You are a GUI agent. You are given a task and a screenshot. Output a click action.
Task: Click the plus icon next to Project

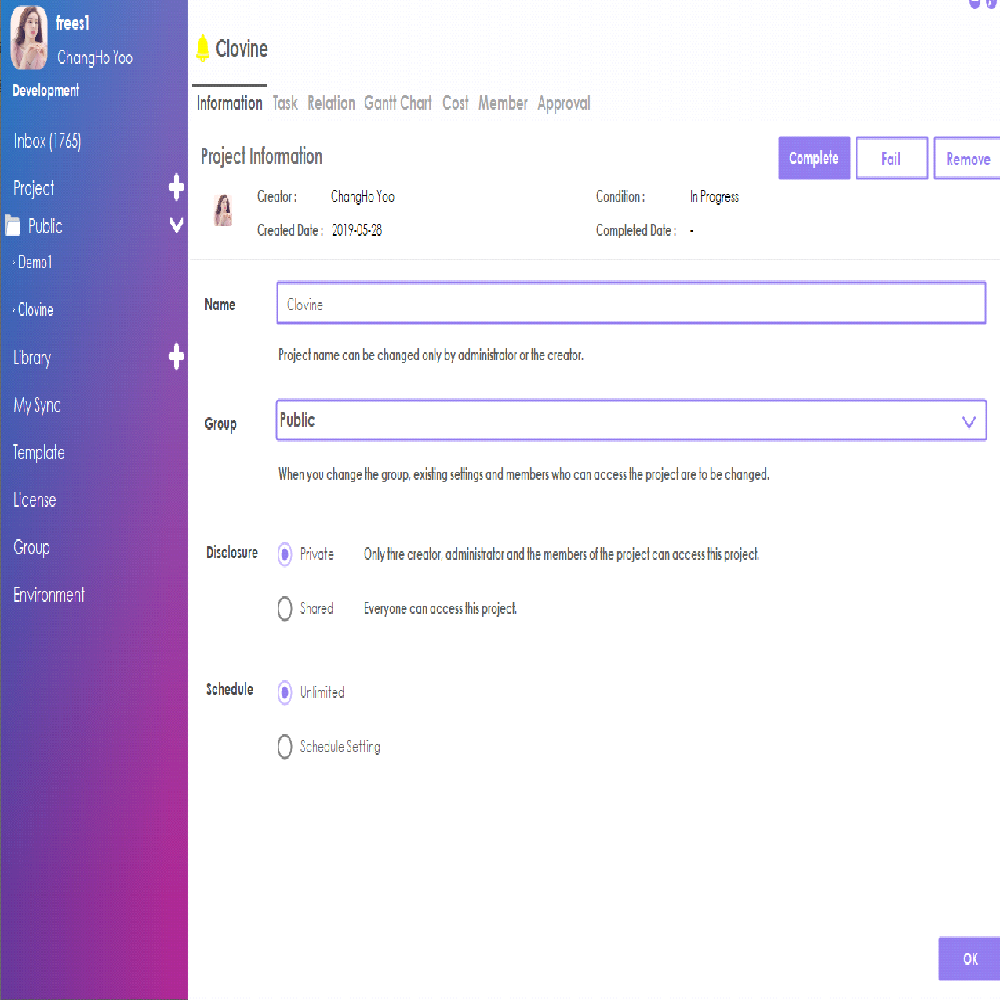[176, 188]
